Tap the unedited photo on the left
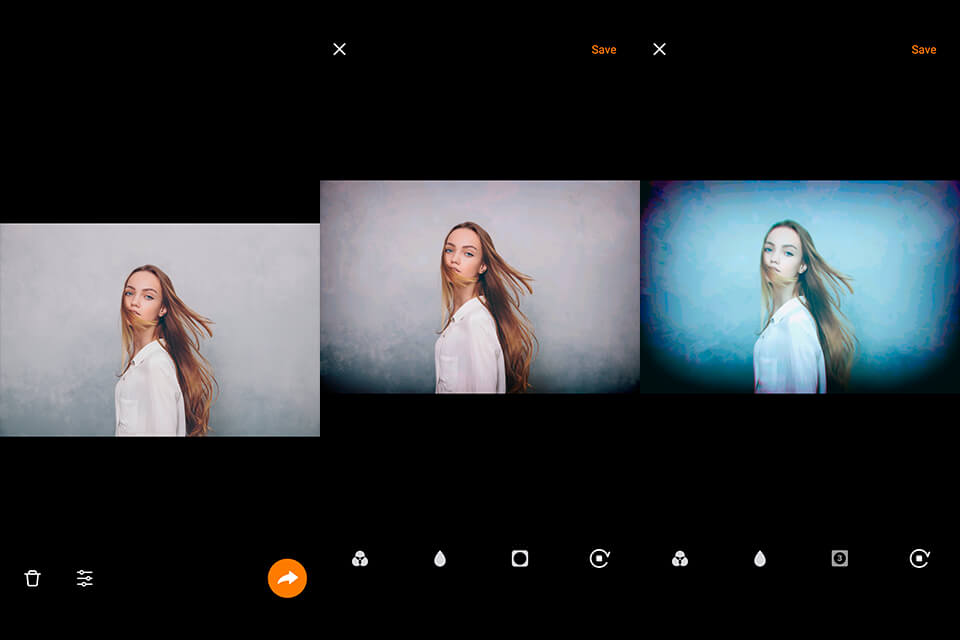This screenshot has height=640, width=960. click(160, 330)
